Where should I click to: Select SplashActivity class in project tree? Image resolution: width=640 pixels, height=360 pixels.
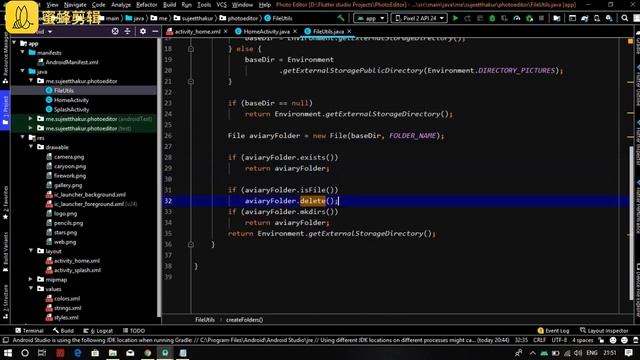71,109
